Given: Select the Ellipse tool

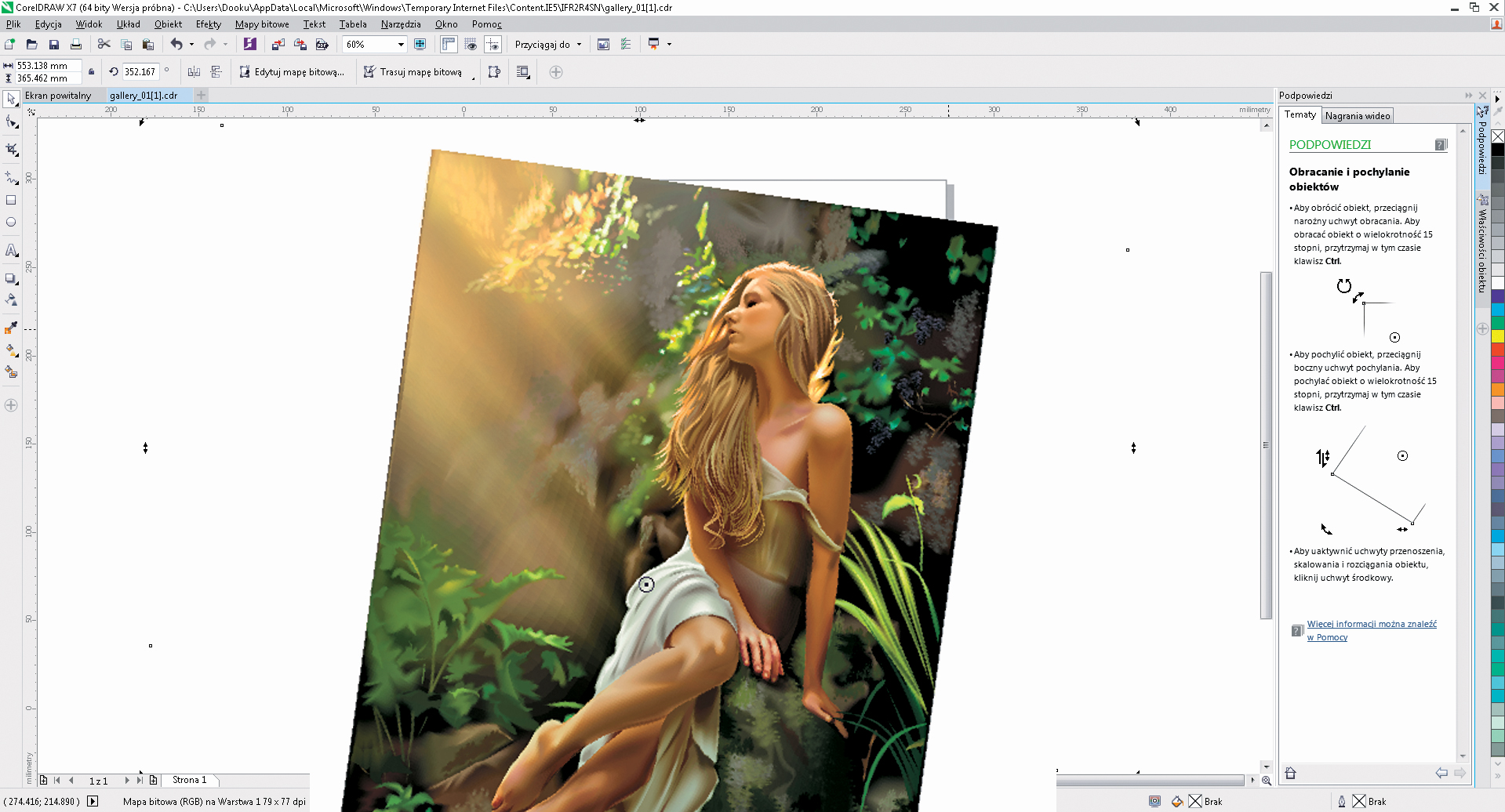Looking at the screenshot, I should 11,223.
